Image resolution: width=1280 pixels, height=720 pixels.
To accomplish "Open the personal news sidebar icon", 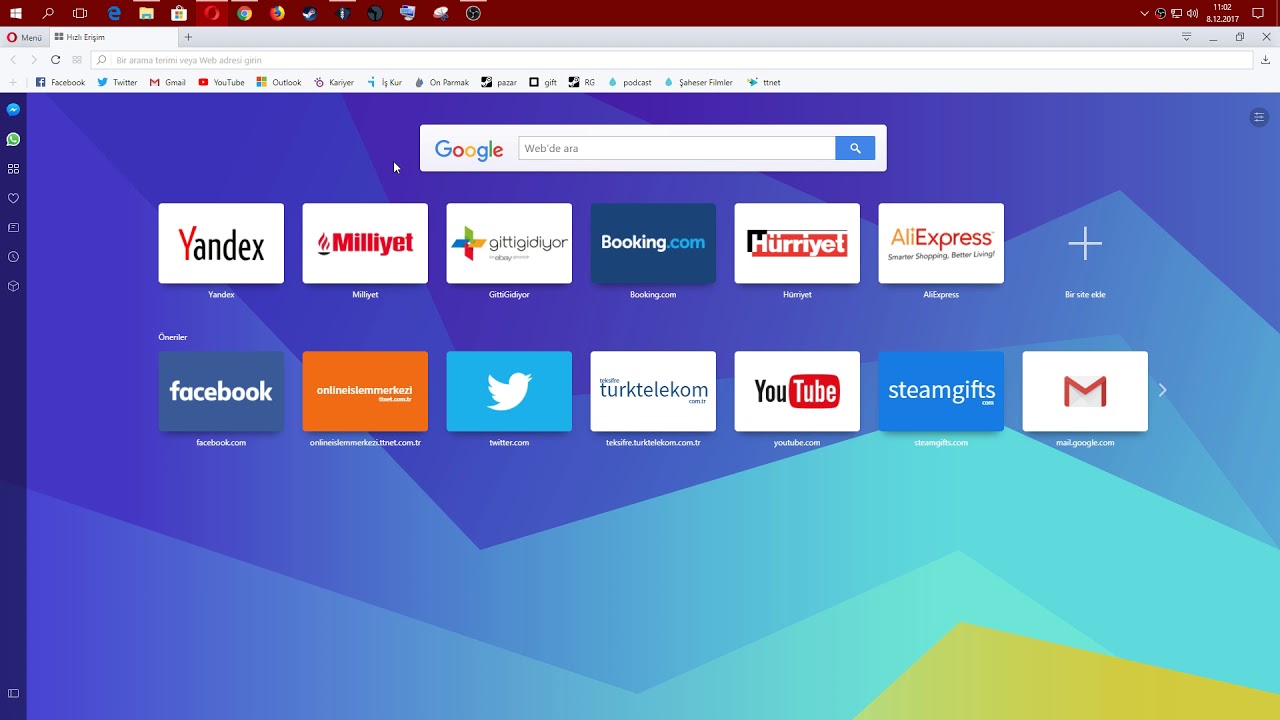I will (13, 227).
